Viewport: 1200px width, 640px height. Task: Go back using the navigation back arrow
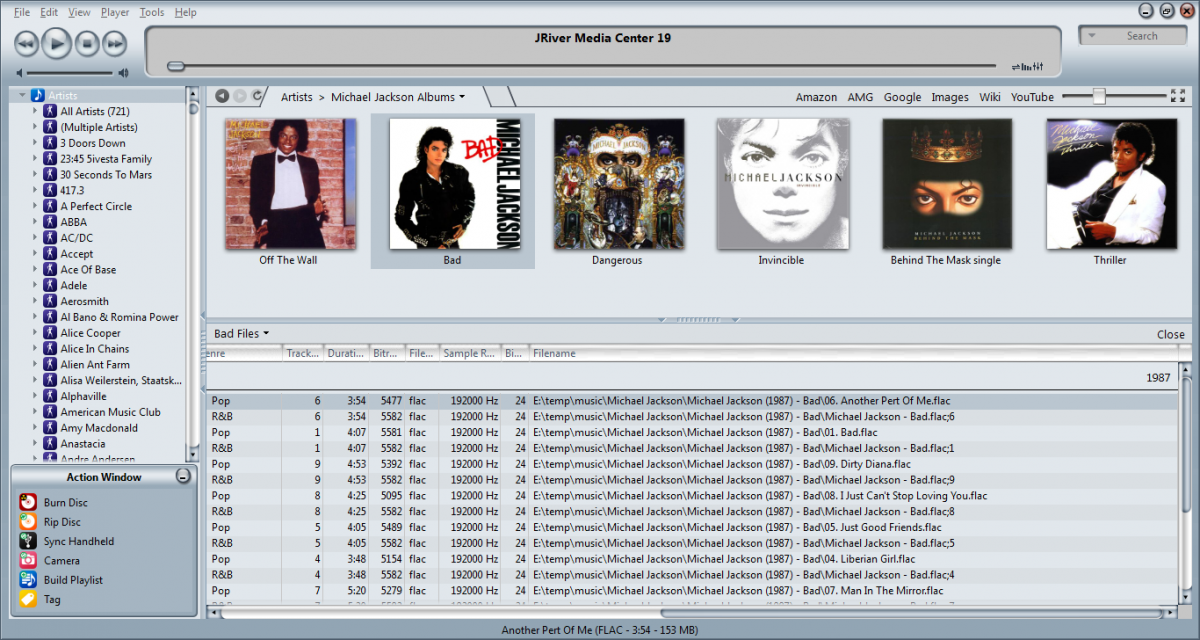pos(222,96)
